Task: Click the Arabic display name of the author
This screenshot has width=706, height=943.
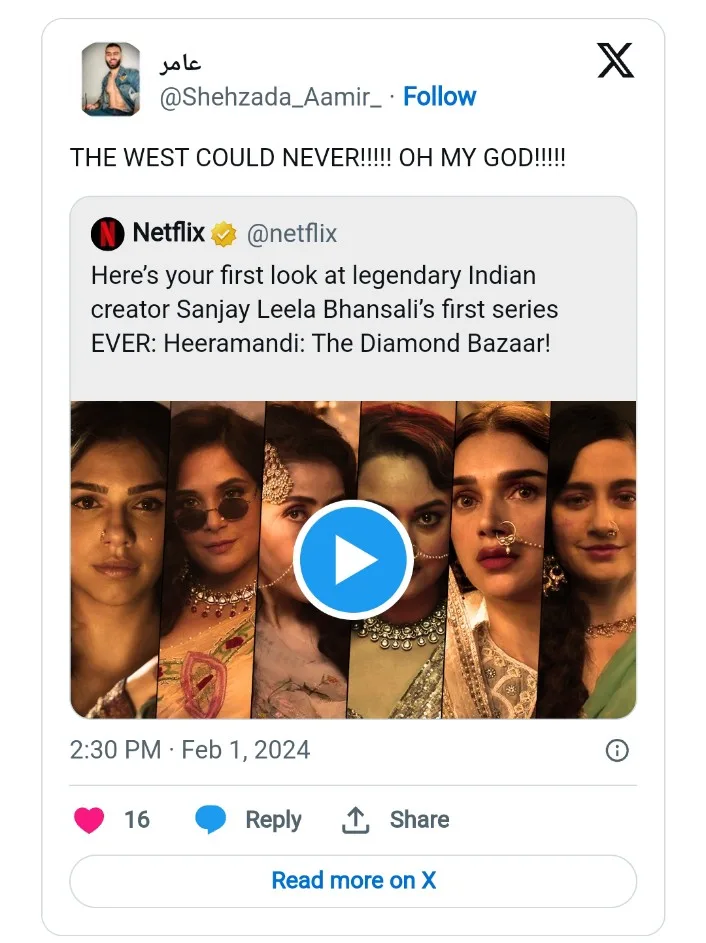Action: (180, 63)
